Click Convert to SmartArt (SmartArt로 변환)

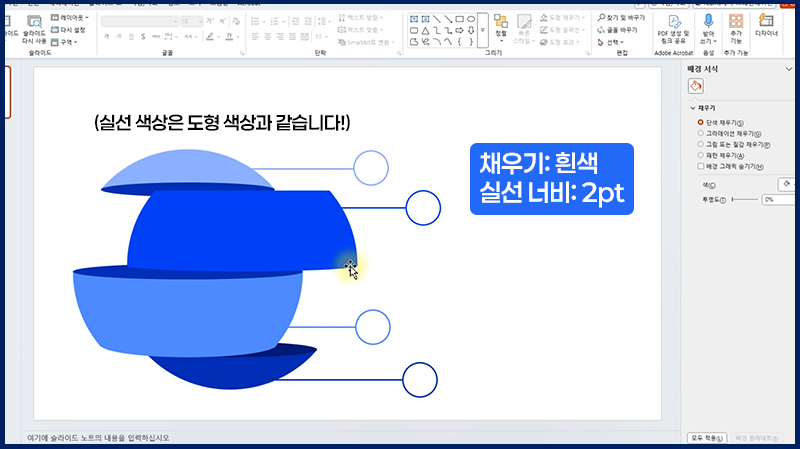point(366,42)
